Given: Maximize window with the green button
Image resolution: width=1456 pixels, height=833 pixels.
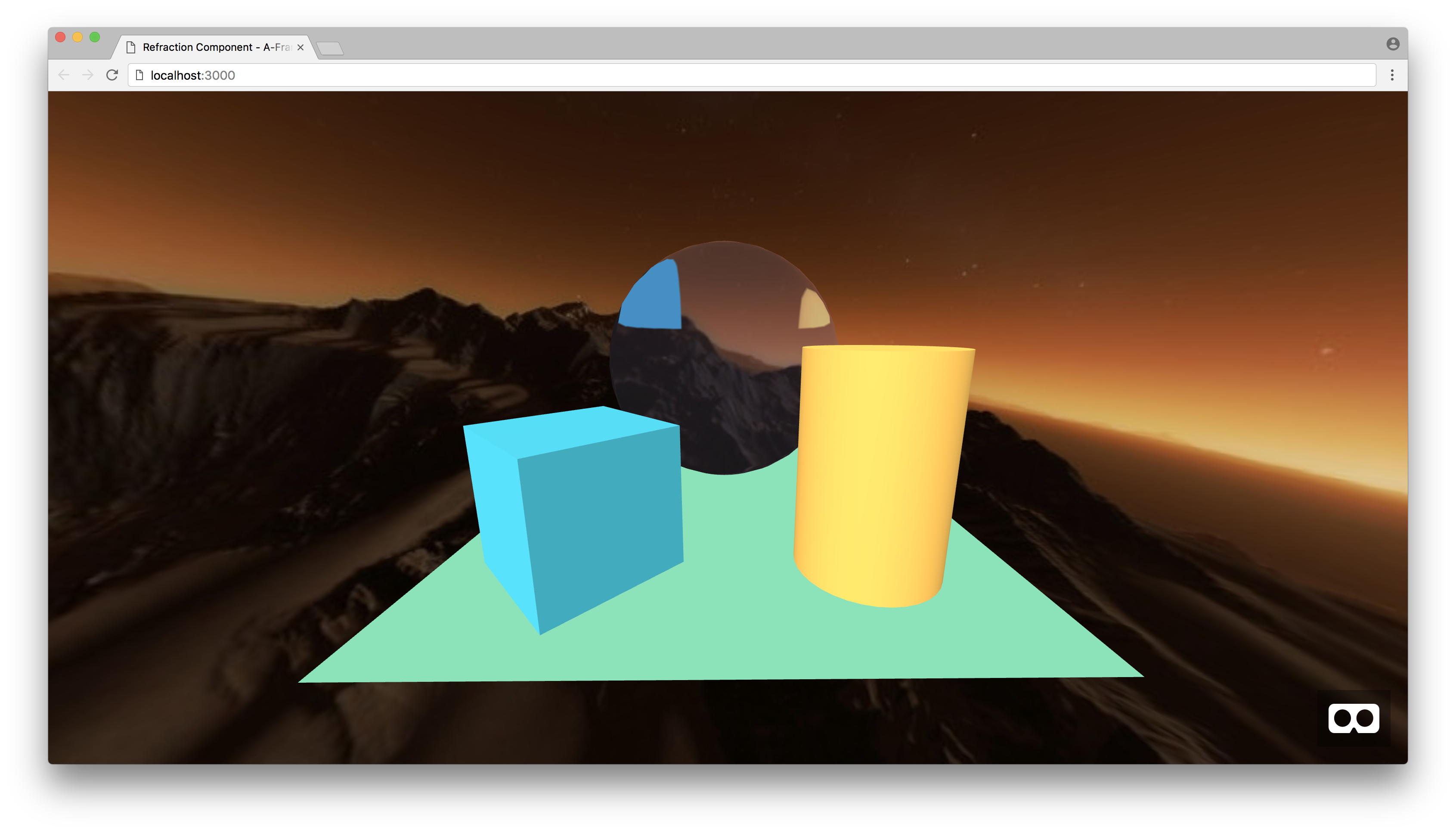Looking at the screenshot, I should pos(95,37).
